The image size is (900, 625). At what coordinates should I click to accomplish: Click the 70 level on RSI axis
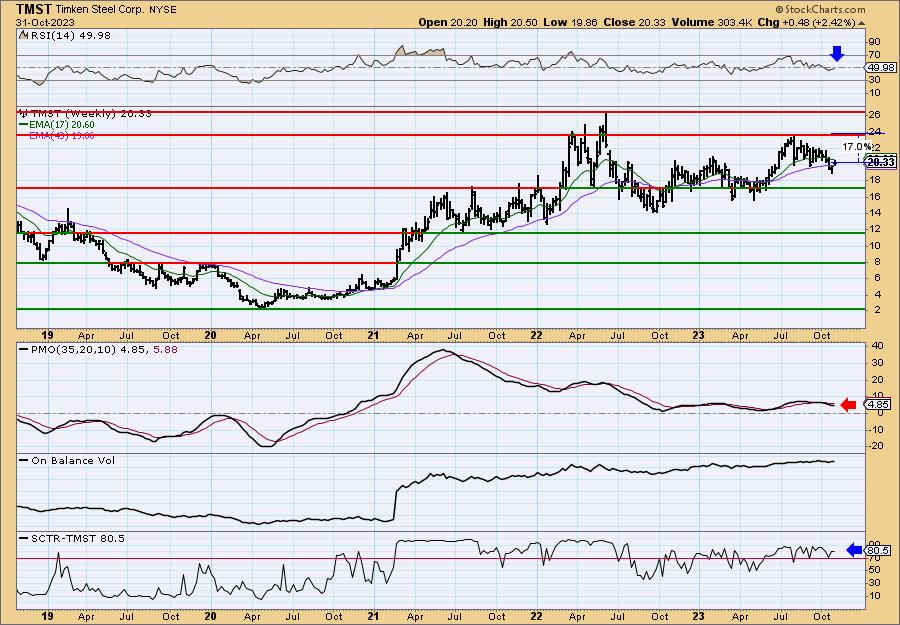[874, 55]
